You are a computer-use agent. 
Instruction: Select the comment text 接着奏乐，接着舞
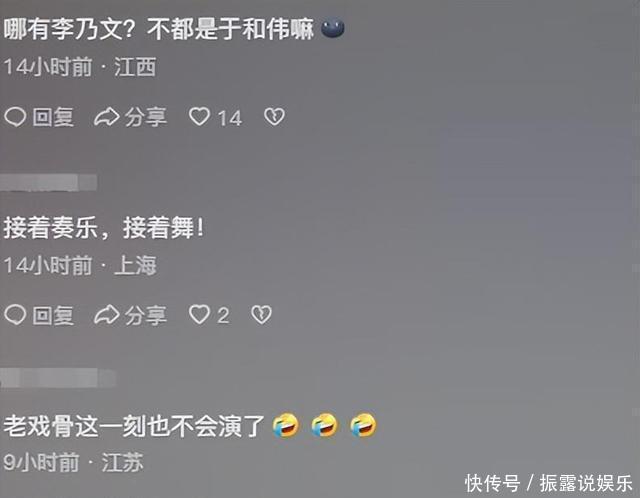coord(103,227)
